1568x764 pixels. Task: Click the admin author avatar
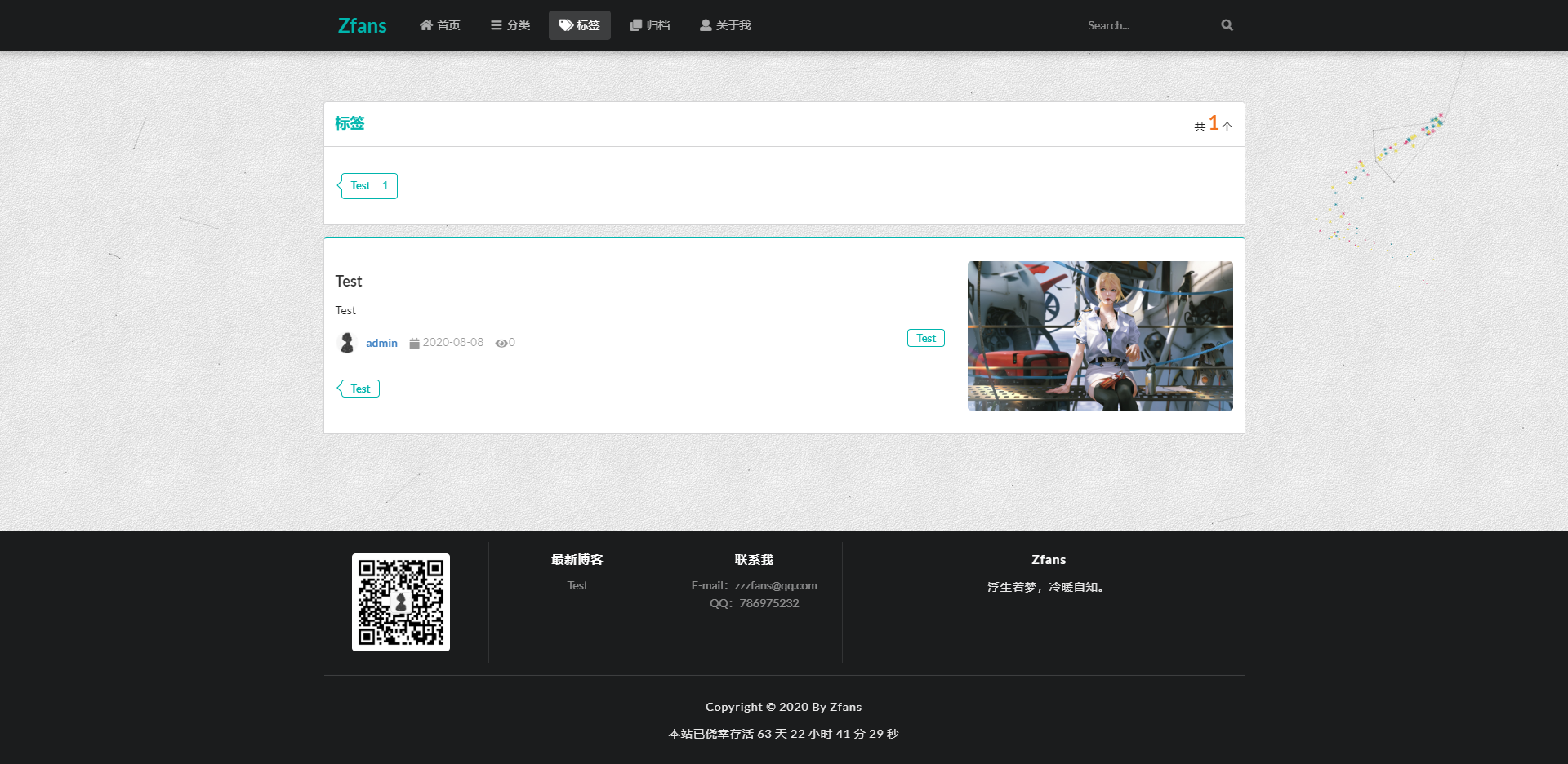click(x=346, y=343)
